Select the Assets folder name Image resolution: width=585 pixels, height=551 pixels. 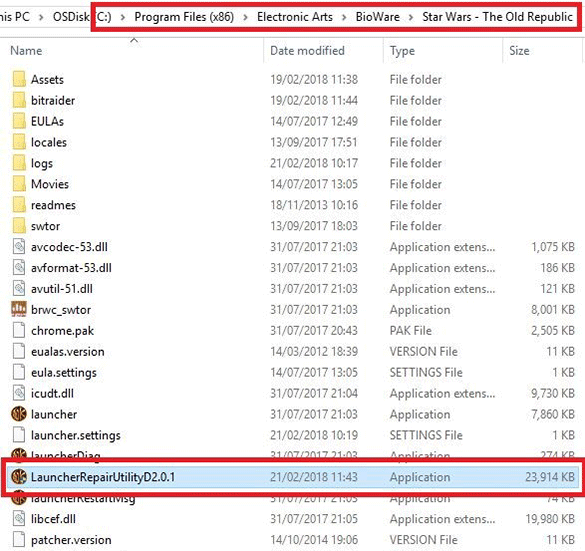pyautogui.click(x=47, y=79)
